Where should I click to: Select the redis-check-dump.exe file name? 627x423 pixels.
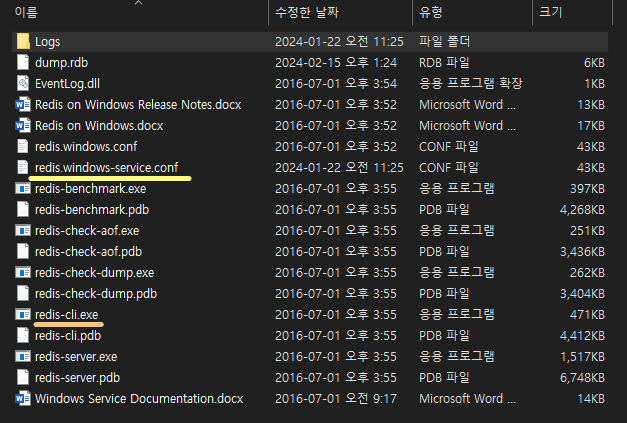click(94, 273)
